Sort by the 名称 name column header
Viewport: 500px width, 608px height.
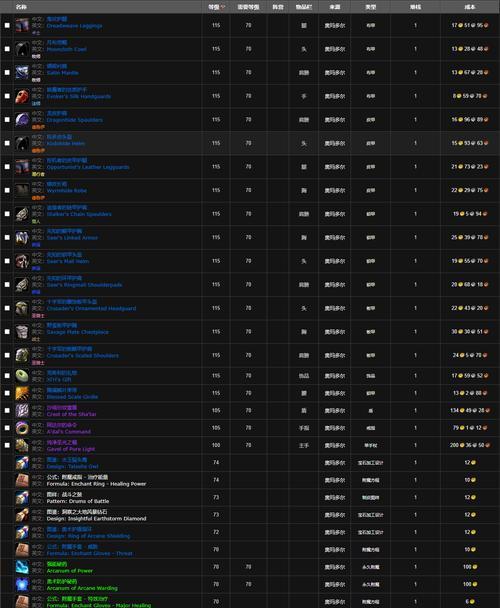coord(21,7)
